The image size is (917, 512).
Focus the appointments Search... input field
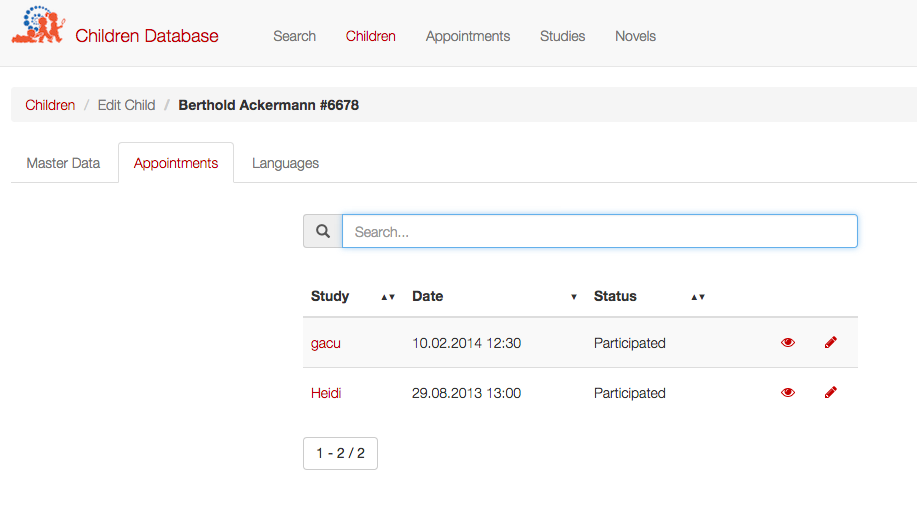pyautogui.click(x=599, y=231)
